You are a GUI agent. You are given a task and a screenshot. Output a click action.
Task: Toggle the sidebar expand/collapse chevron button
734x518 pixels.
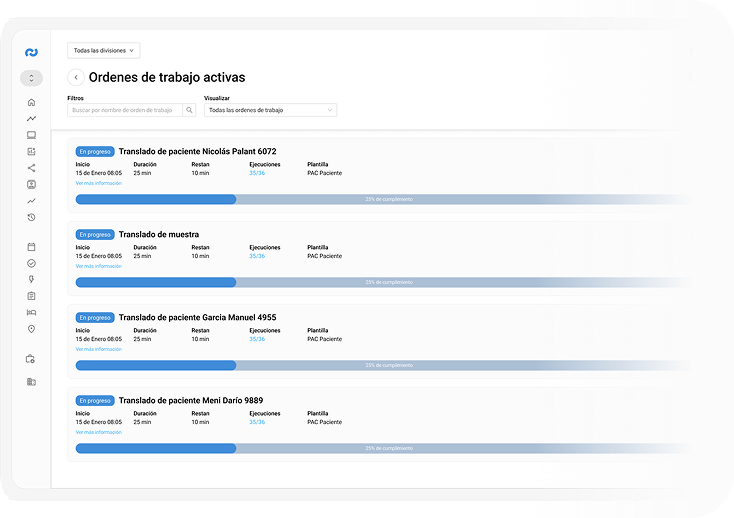tap(31, 78)
